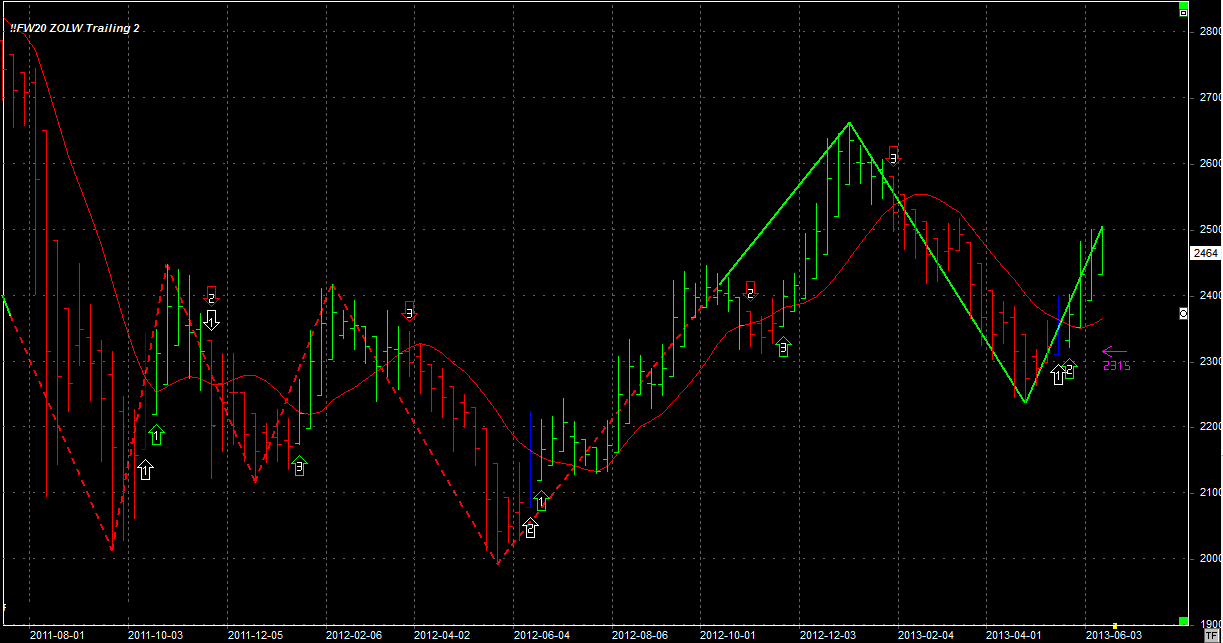The height and width of the screenshot is (643, 1223).
Task: Select green up arrow 3 near December 2011
Action: coord(299,465)
